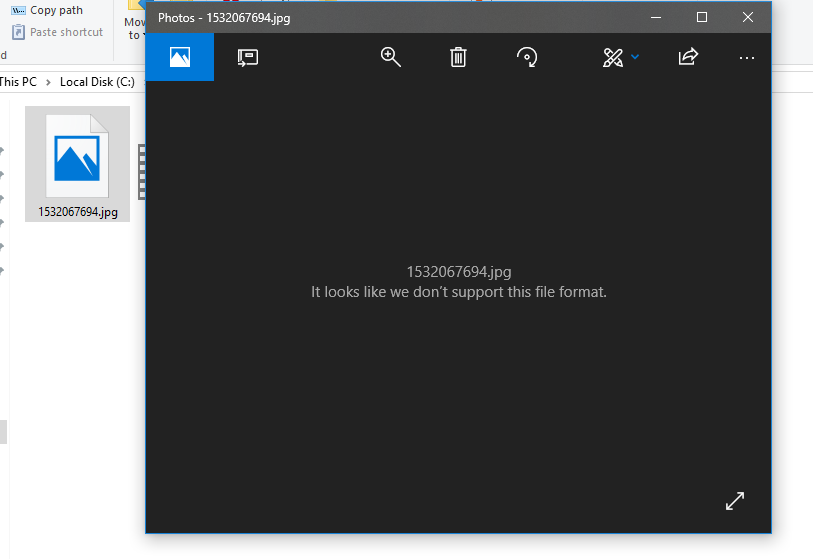Click the Paste shortcut icon in Explorer

click(x=18, y=32)
